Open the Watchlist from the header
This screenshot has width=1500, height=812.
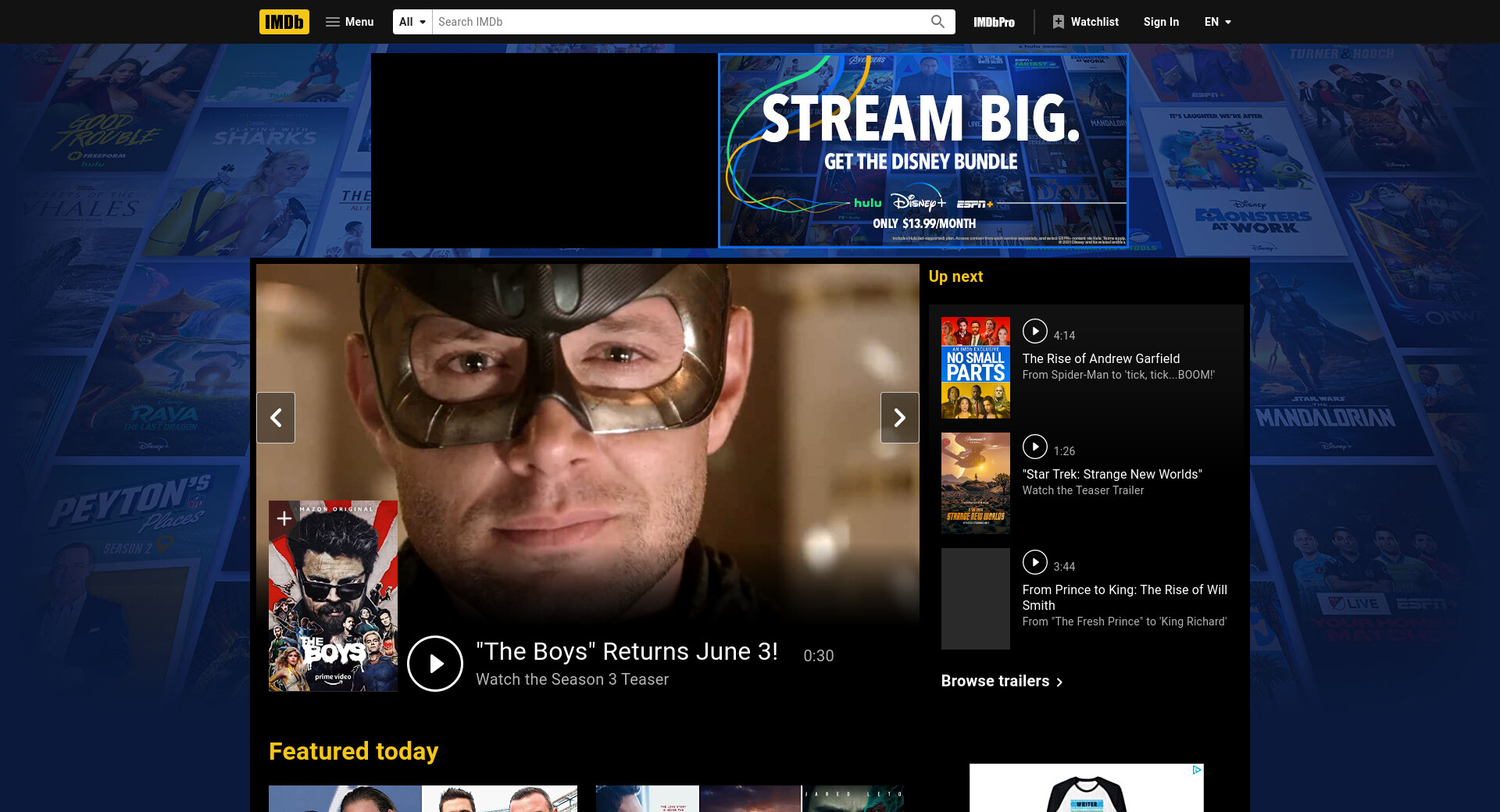[1085, 22]
